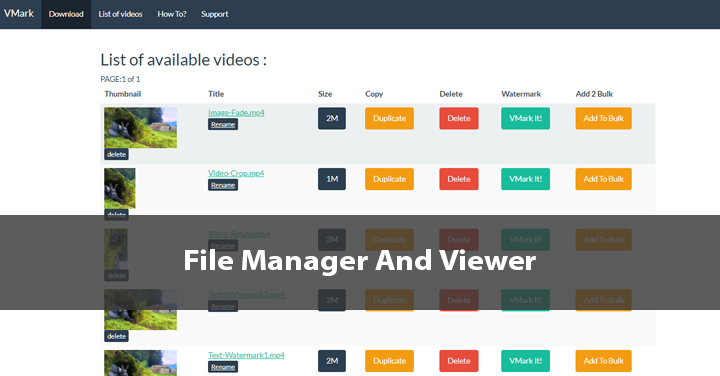
Task: Open the Video-Crop.mp4 title link
Action: (236, 173)
